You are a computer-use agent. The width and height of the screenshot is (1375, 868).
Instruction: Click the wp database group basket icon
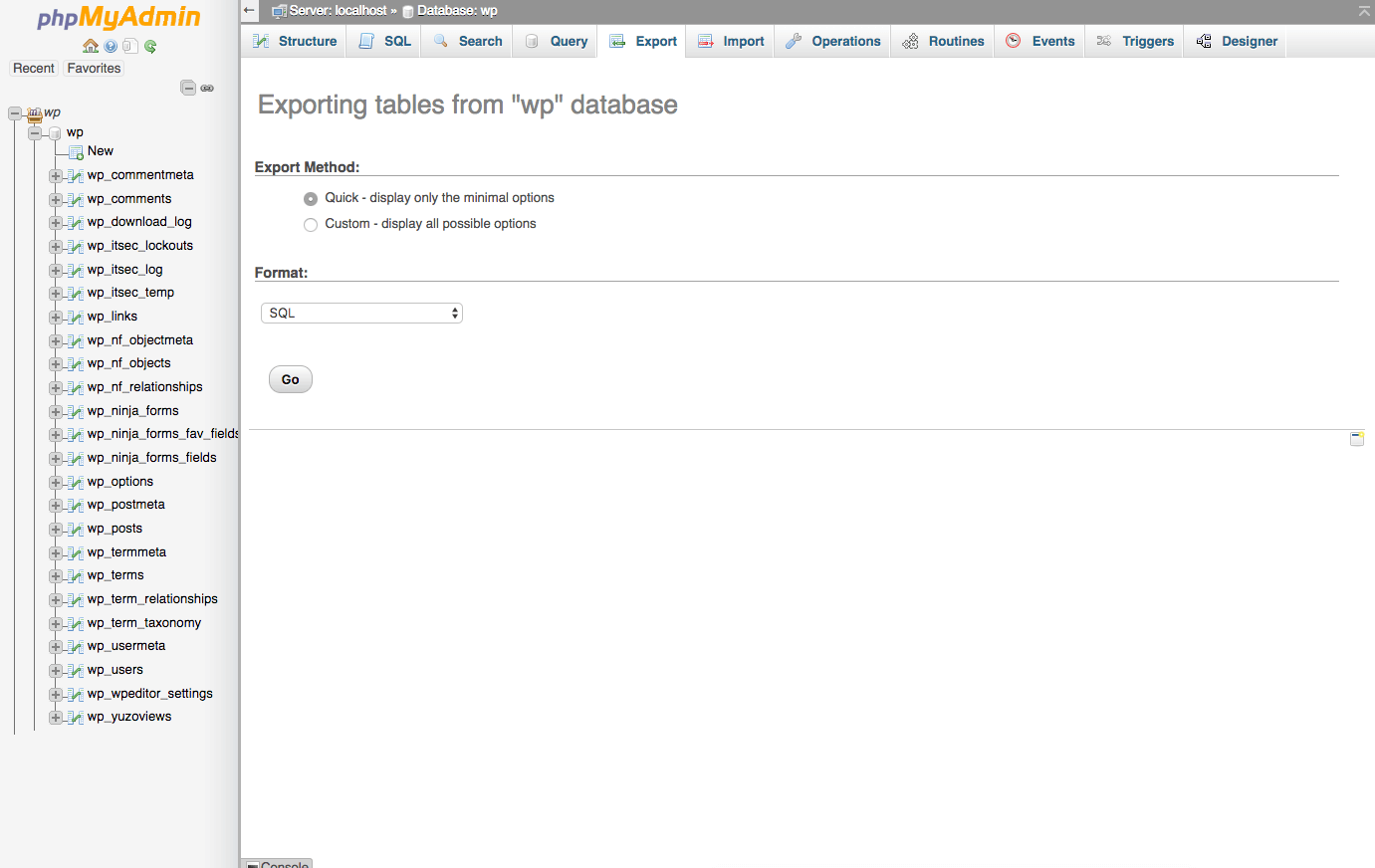pyautogui.click(x=34, y=113)
